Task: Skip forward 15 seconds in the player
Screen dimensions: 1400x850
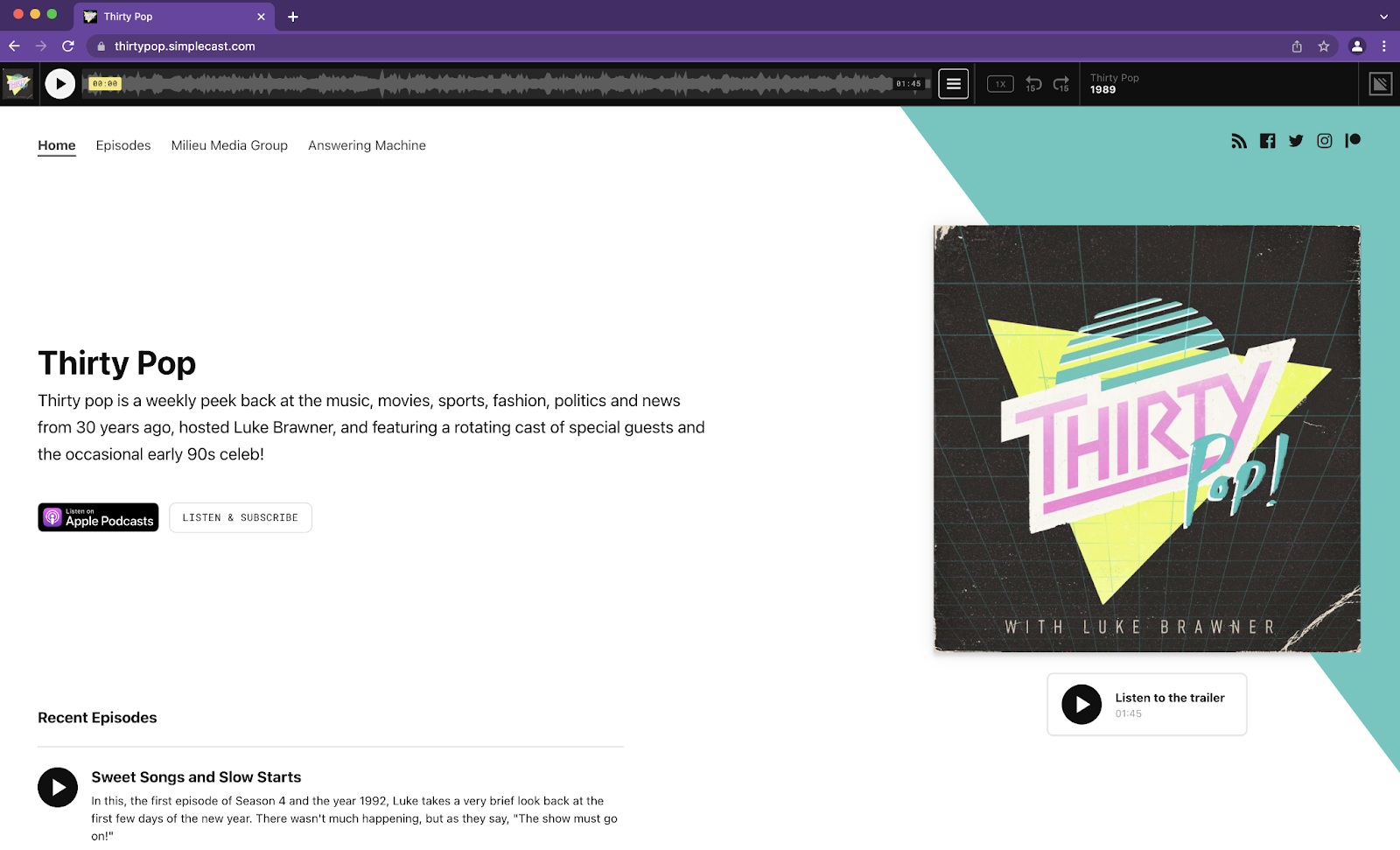Action: (1061, 83)
